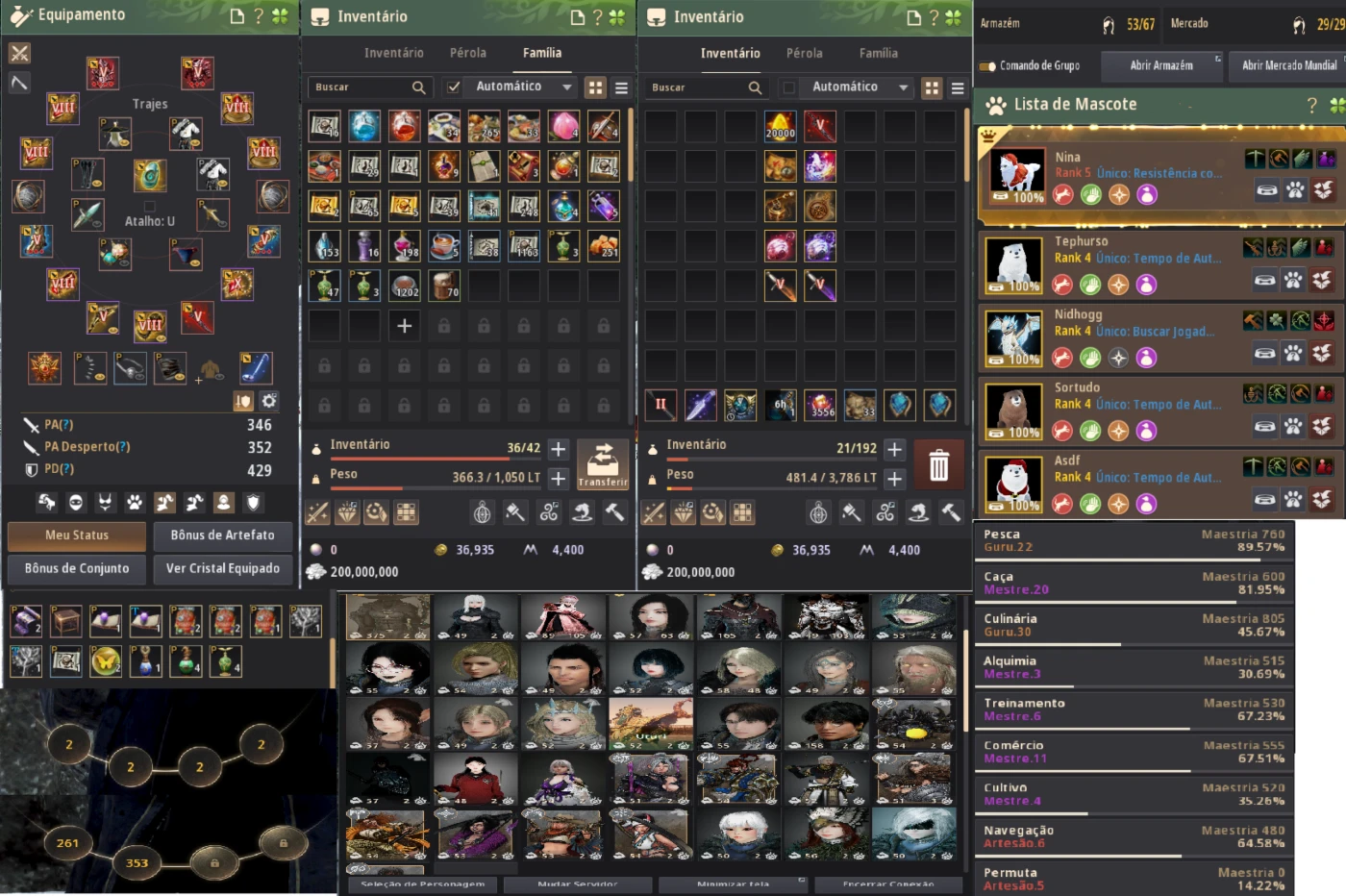
Task: Click Bônus de Conjunto button
Action: pos(77,569)
